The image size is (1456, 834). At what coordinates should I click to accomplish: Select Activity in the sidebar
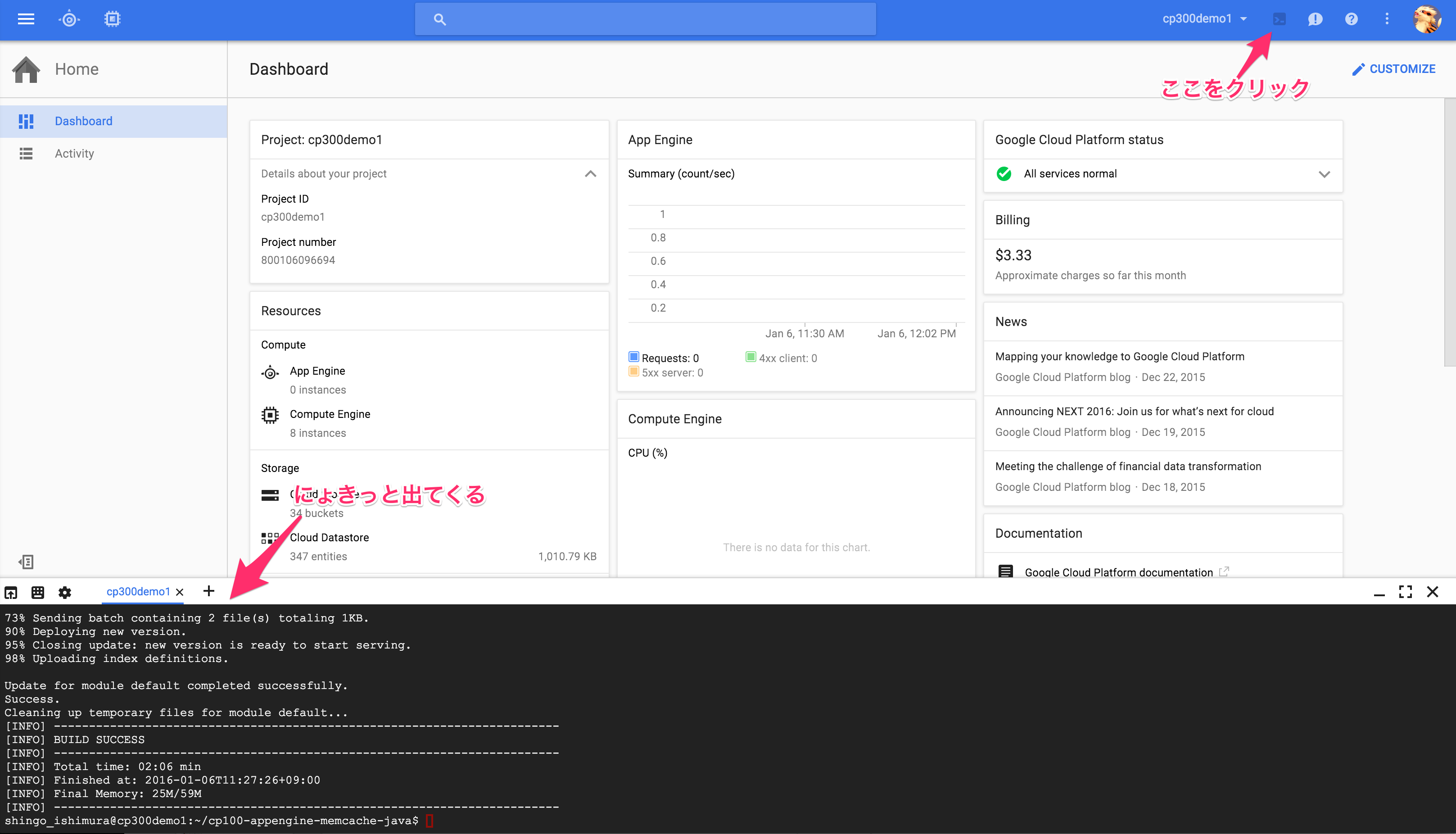pos(114,154)
